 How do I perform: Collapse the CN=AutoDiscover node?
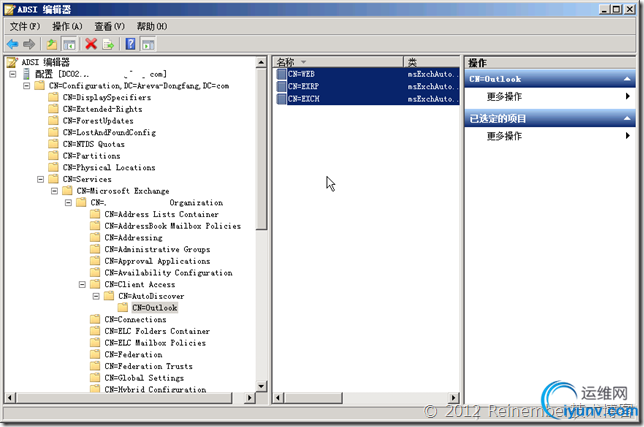pyautogui.click(x=96, y=296)
